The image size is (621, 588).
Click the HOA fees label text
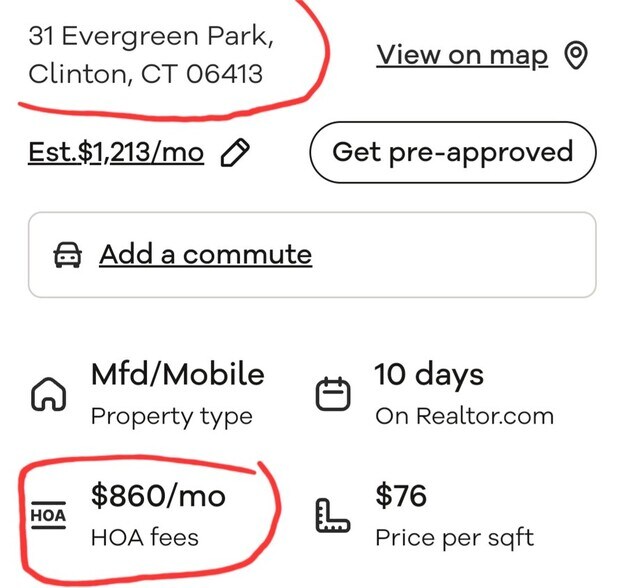click(145, 537)
